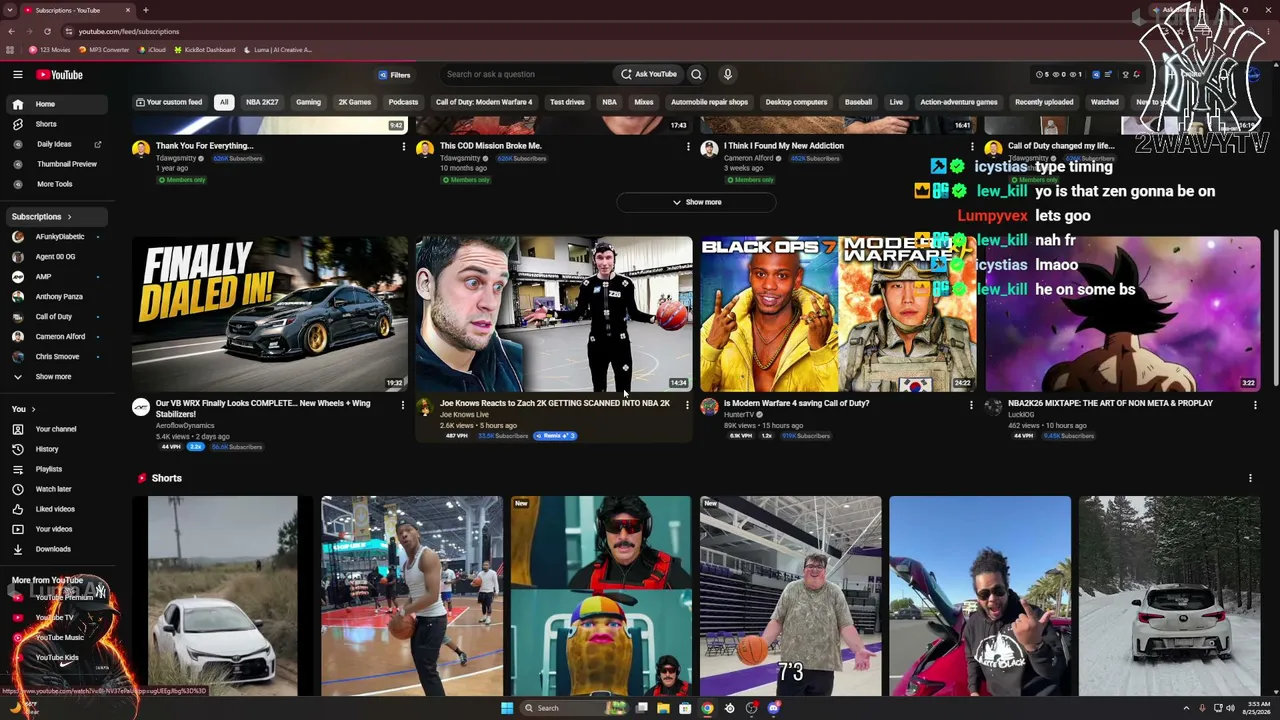The width and height of the screenshot is (1280, 720).
Task: Open the Windows Start menu
Action: (507, 708)
